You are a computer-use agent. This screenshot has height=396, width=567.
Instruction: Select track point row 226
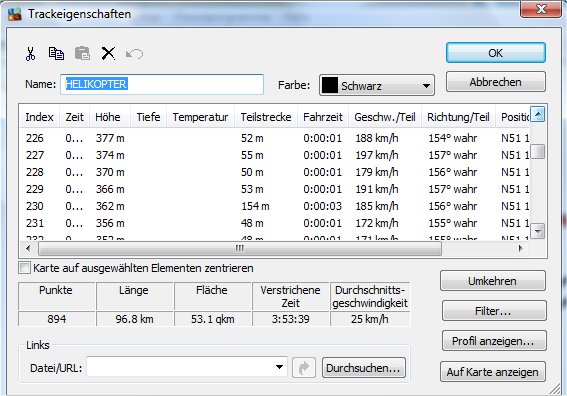tap(275, 138)
